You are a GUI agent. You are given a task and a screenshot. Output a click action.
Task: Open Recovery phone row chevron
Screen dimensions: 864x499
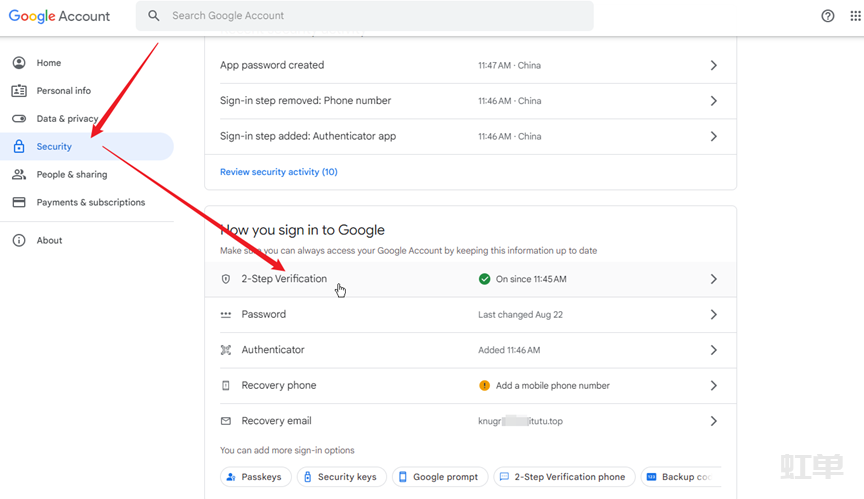[x=714, y=386]
